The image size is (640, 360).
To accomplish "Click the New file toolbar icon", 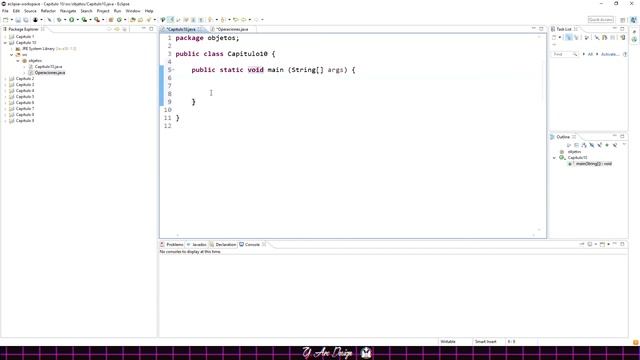I will [6, 20].
